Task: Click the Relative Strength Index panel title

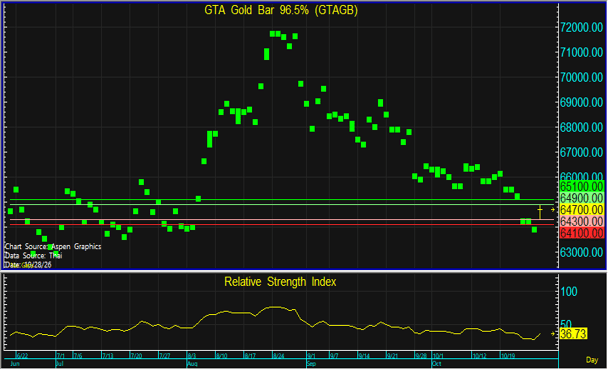Action: pos(280,282)
